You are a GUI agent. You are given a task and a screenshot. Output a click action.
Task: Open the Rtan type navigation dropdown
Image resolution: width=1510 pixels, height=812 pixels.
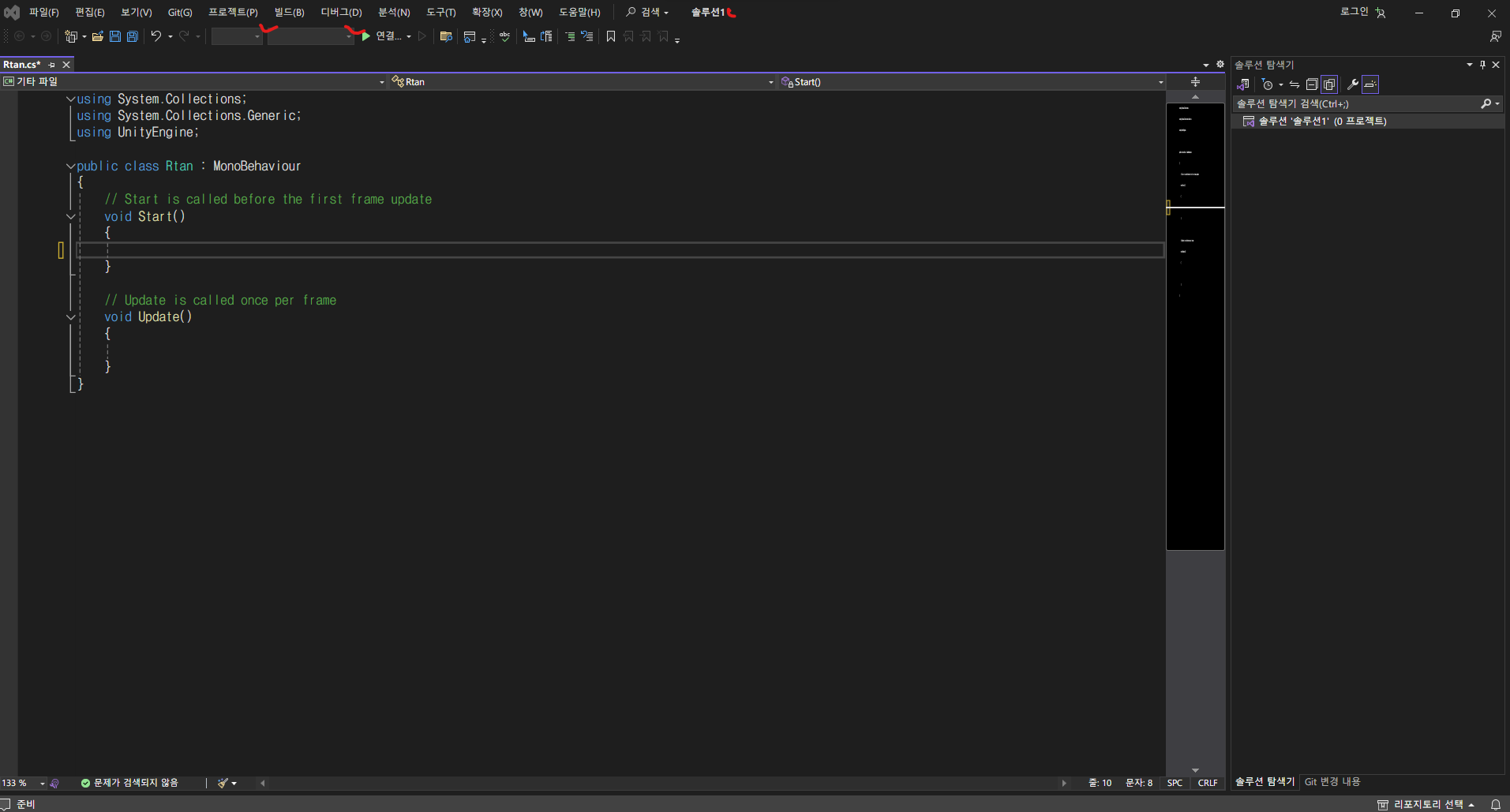tap(583, 82)
